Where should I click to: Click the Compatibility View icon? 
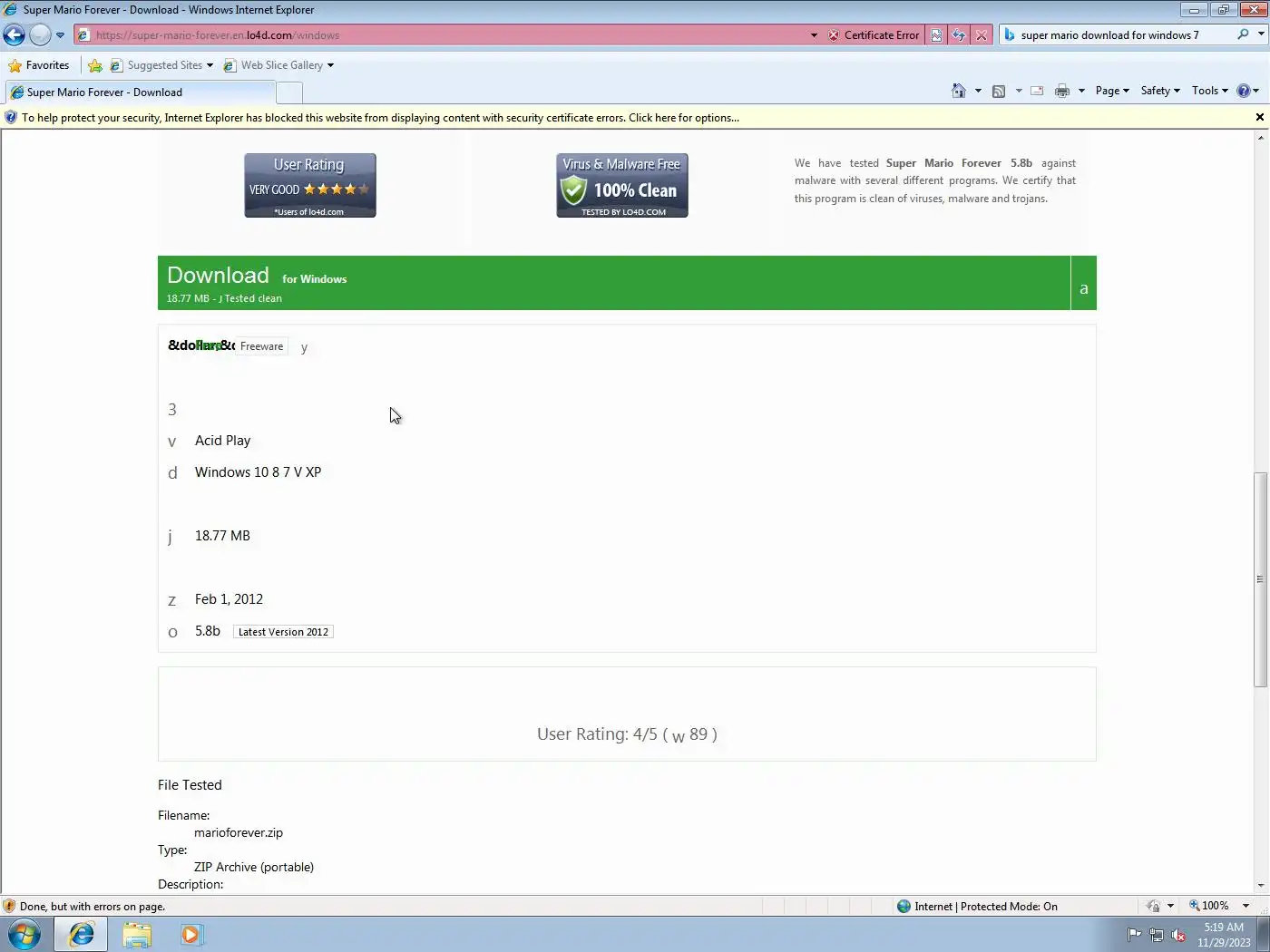(936, 35)
